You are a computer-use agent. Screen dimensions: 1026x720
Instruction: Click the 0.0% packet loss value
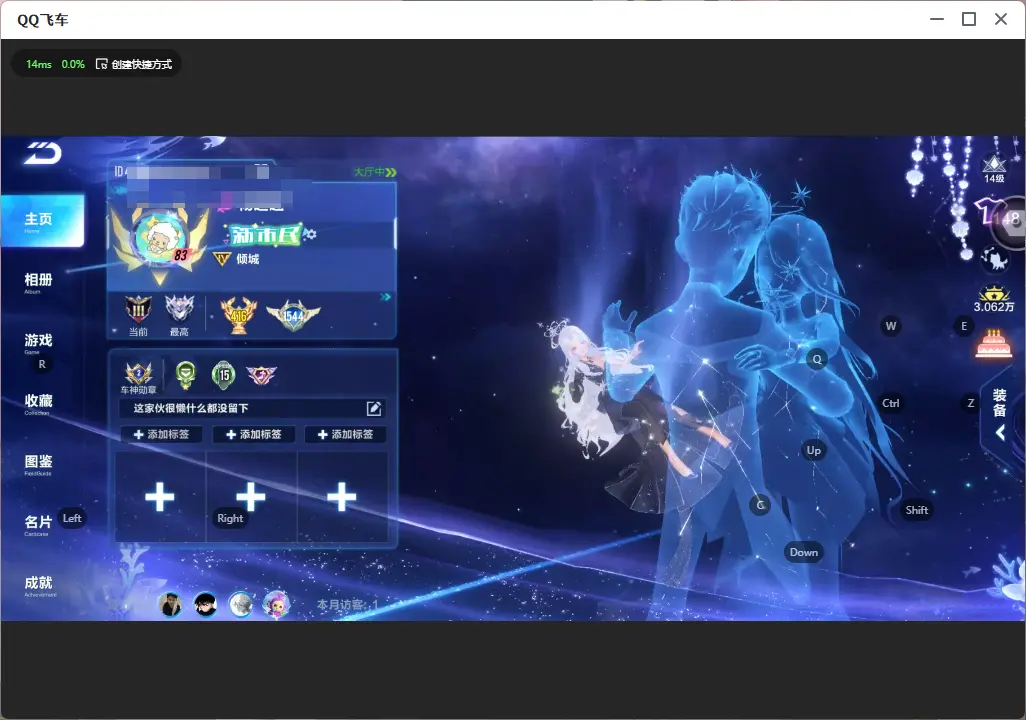point(73,64)
